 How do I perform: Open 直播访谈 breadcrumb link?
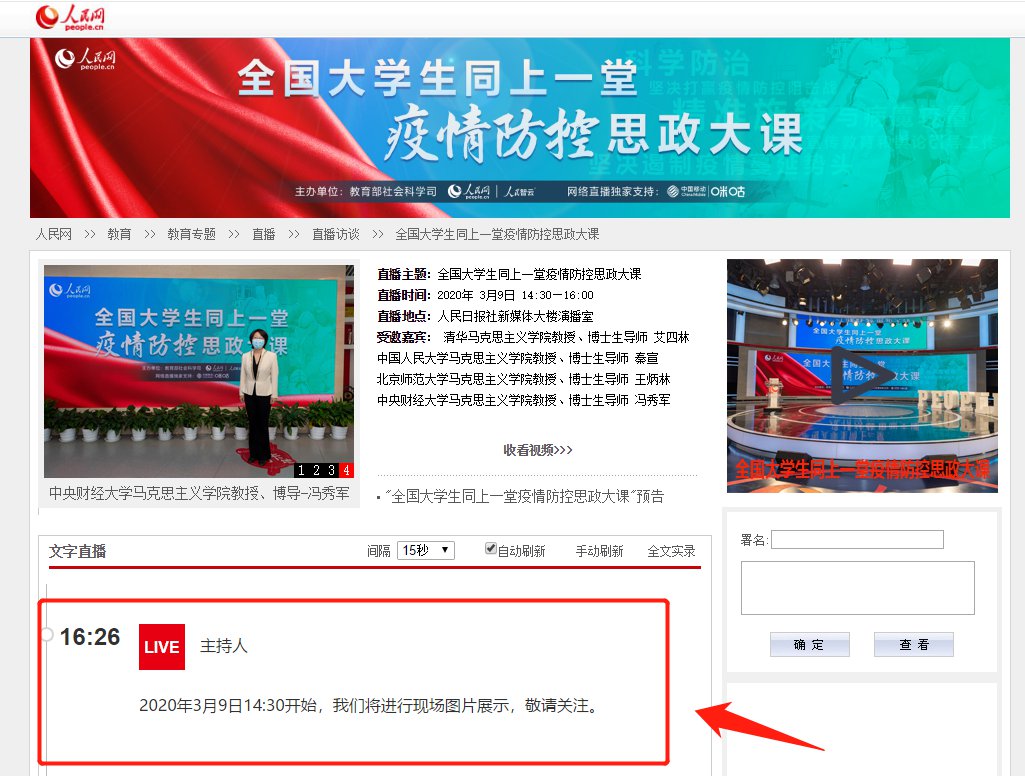pyautogui.click(x=336, y=234)
